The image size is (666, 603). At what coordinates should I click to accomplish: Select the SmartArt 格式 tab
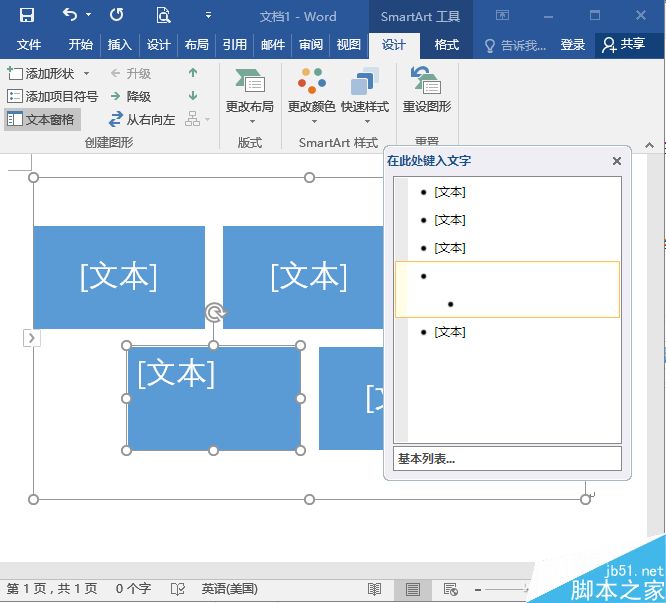point(446,44)
